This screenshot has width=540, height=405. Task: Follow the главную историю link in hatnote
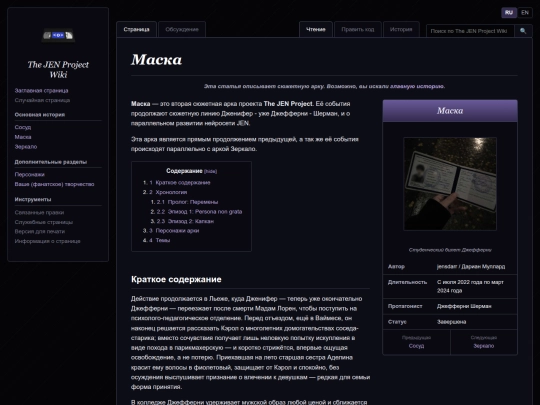417,86
